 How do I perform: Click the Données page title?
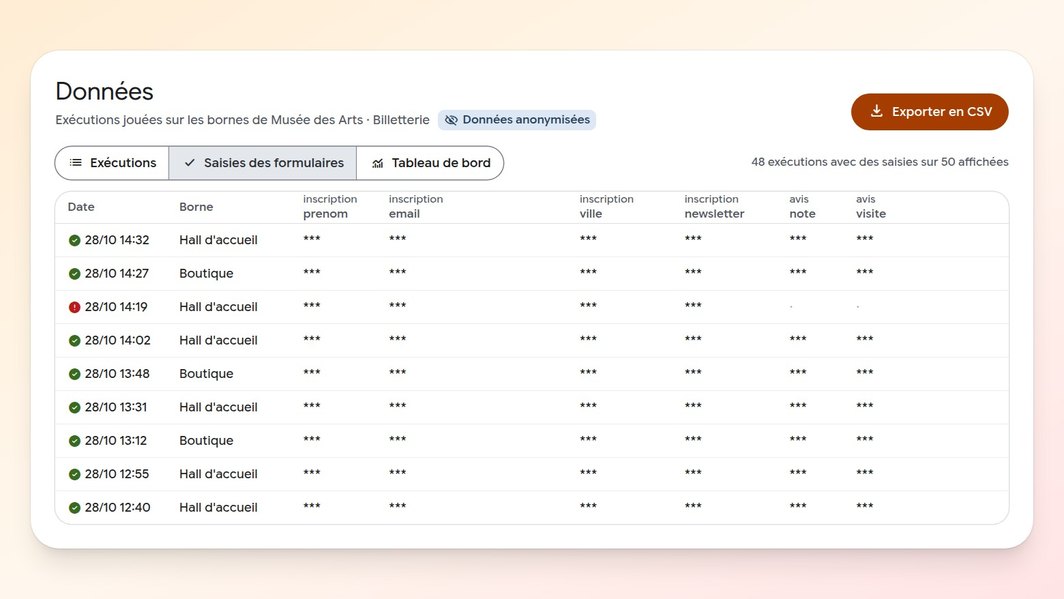pyautogui.click(x=104, y=92)
